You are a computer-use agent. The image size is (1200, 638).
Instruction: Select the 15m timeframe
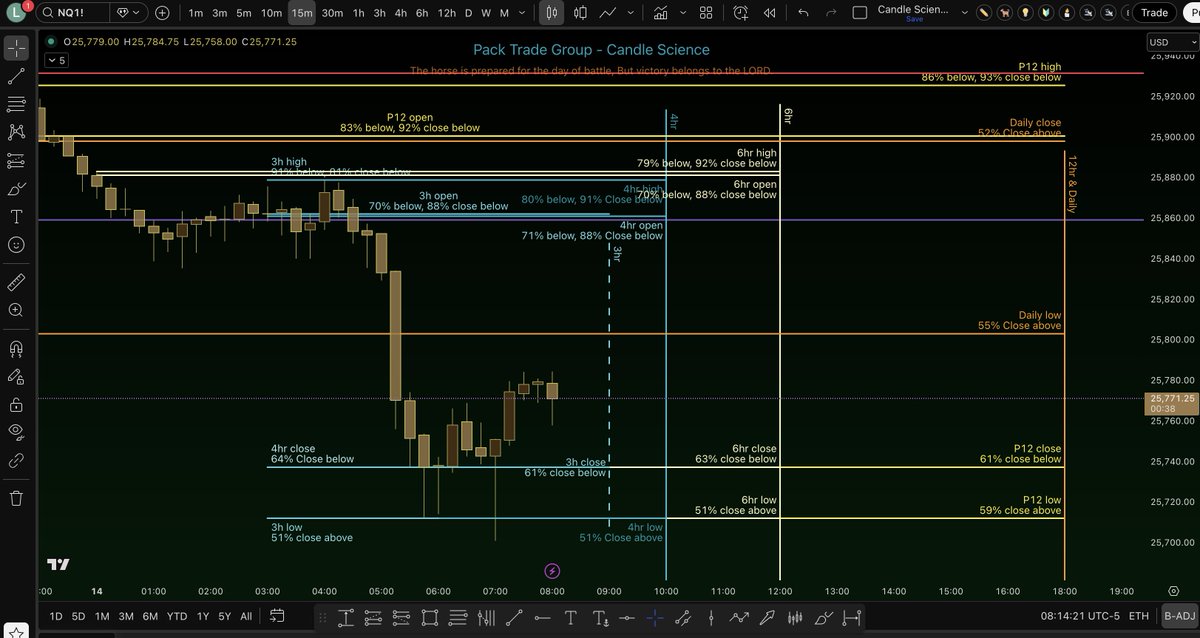click(301, 13)
